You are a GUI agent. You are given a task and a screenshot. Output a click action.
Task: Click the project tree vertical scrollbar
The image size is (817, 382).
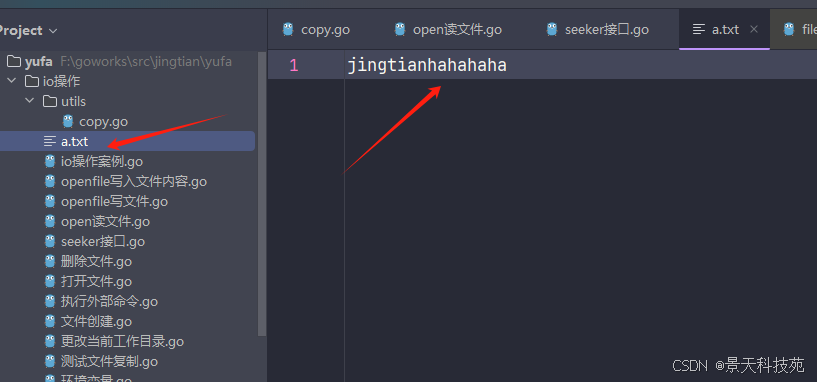pyautogui.click(x=262, y=193)
